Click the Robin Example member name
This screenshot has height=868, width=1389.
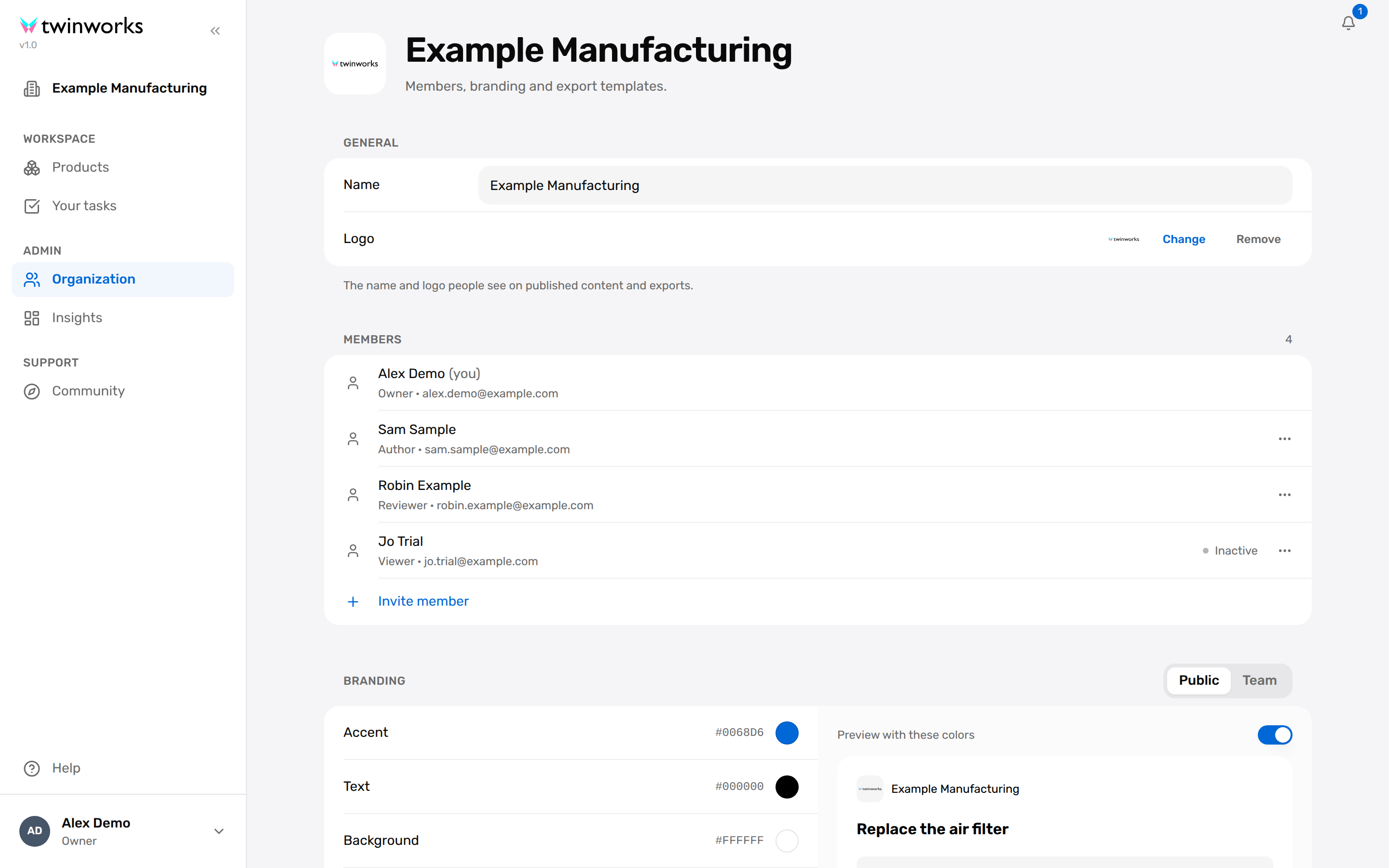pos(424,486)
